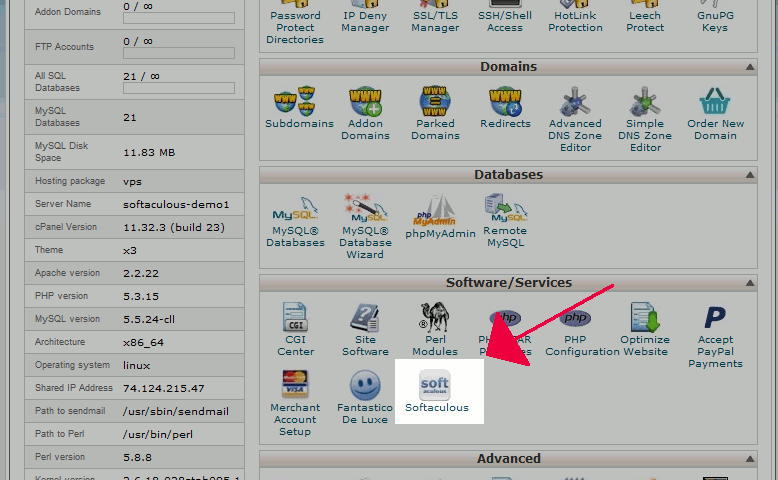Launch the Simple DNS Zone Editor
778x480 pixels.
pyautogui.click(x=645, y=120)
